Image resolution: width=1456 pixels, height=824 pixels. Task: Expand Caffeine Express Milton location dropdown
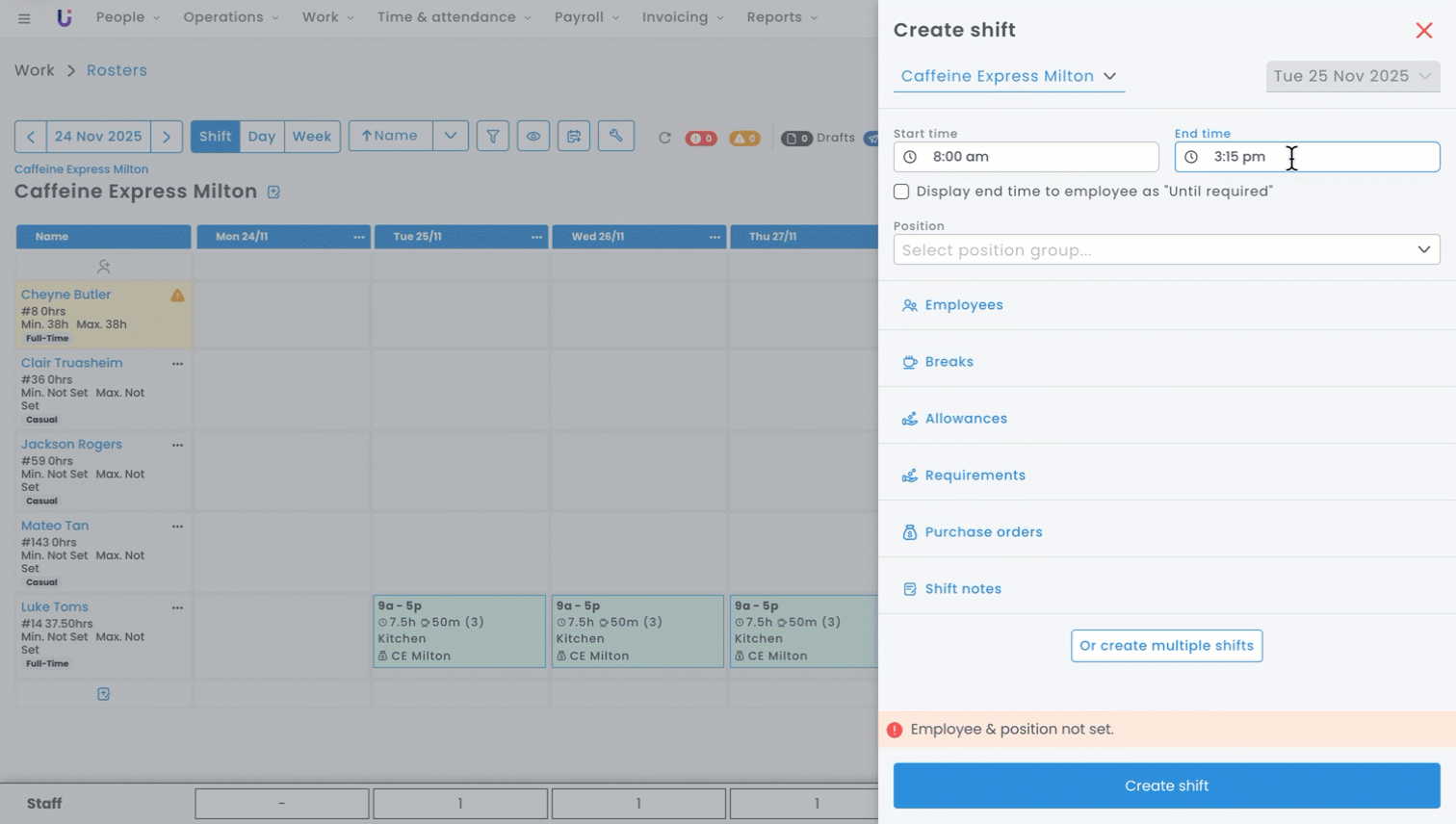1007,76
